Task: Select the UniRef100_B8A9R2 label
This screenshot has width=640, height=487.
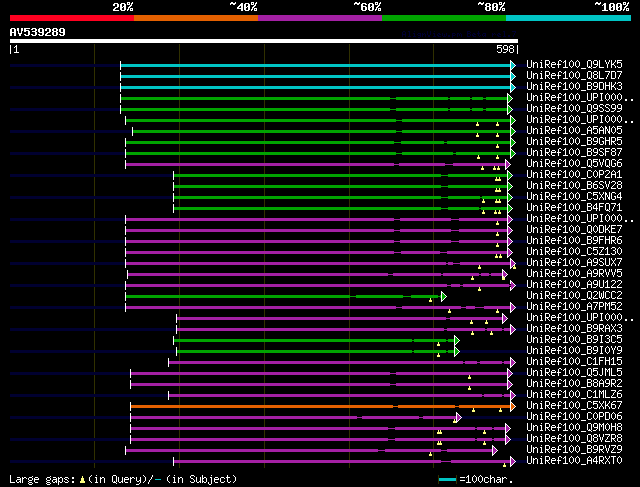Action: [574, 384]
